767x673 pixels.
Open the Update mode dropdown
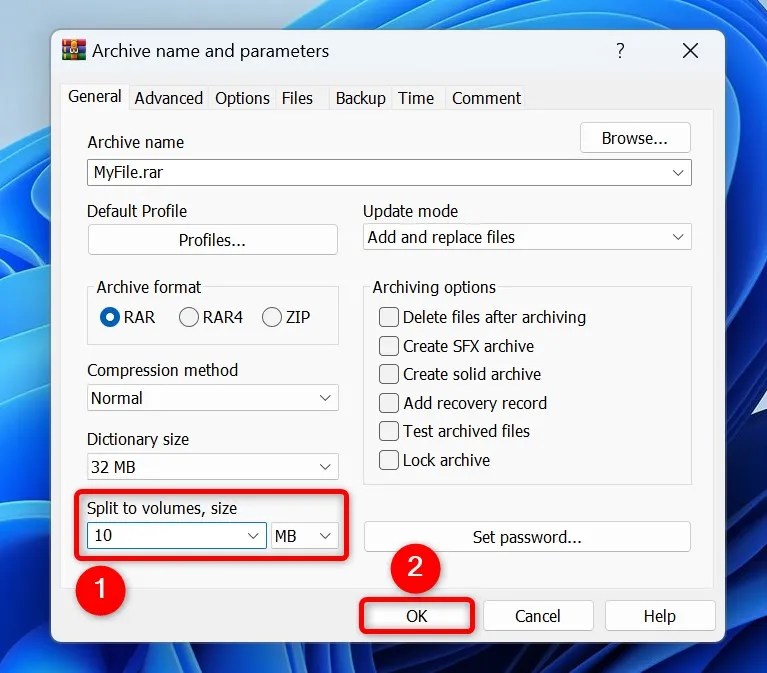pyautogui.click(x=527, y=237)
